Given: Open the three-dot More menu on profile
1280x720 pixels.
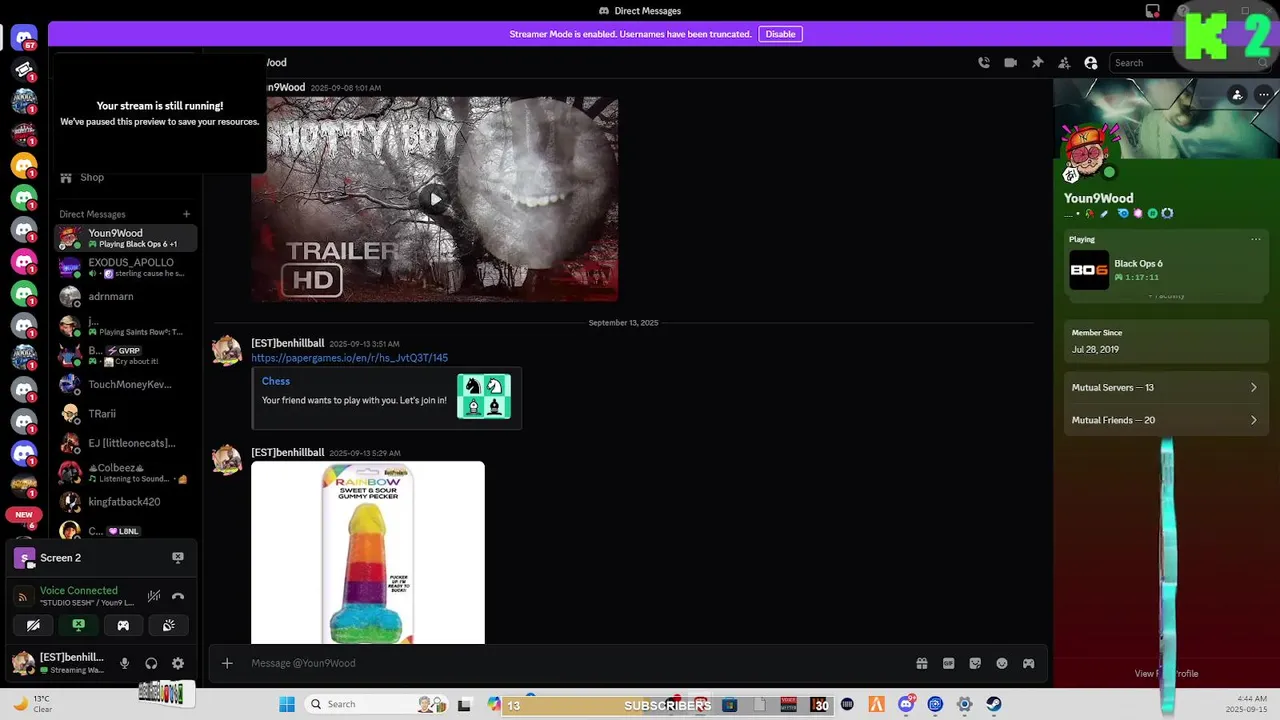Looking at the screenshot, I should point(1264,95).
